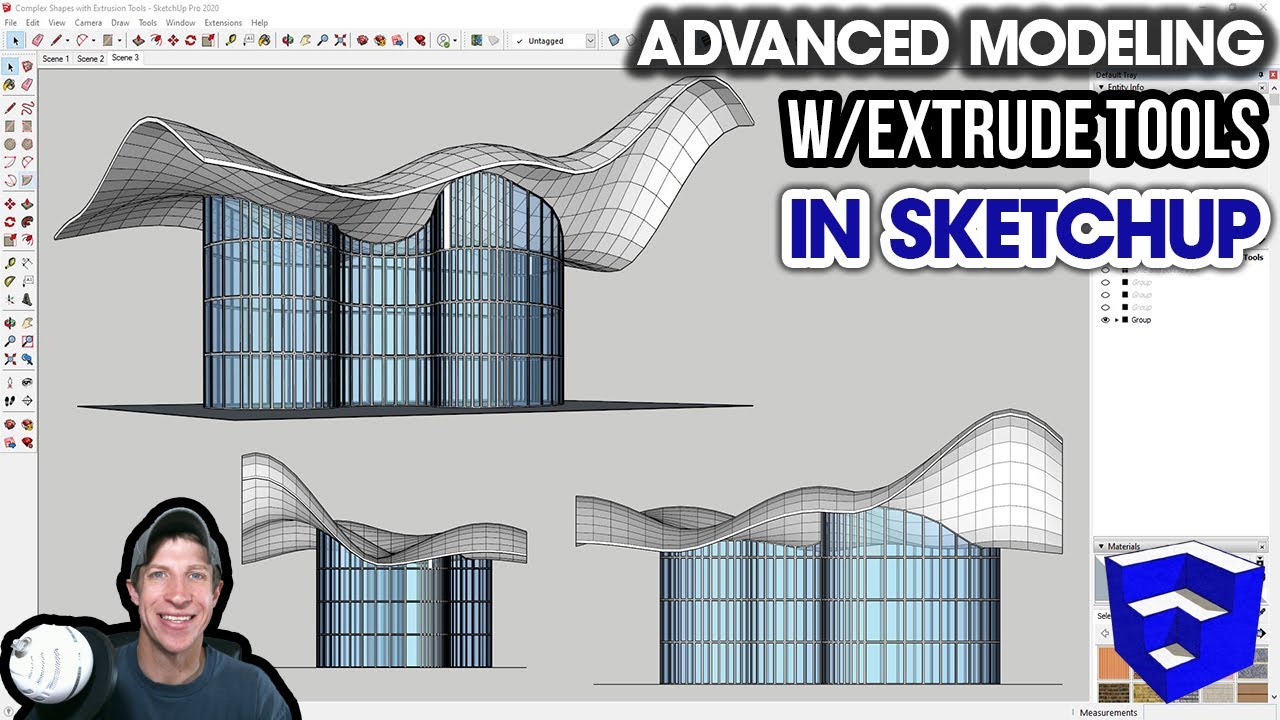Screen dimensions: 1280x720
Task: Open the Ruby extension manager icon
Action: pos(419,41)
